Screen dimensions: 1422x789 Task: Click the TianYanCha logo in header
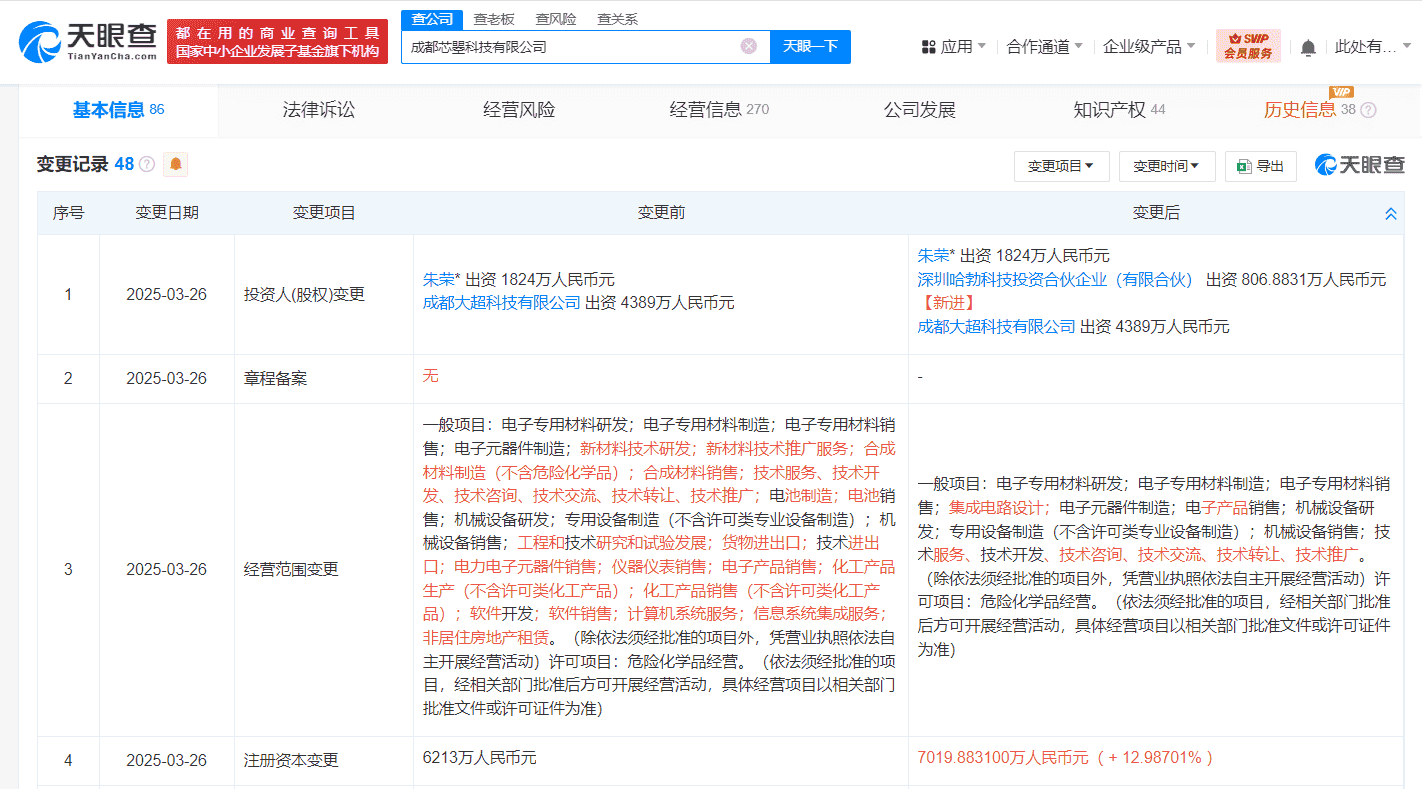pyautogui.click(x=88, y=41)
